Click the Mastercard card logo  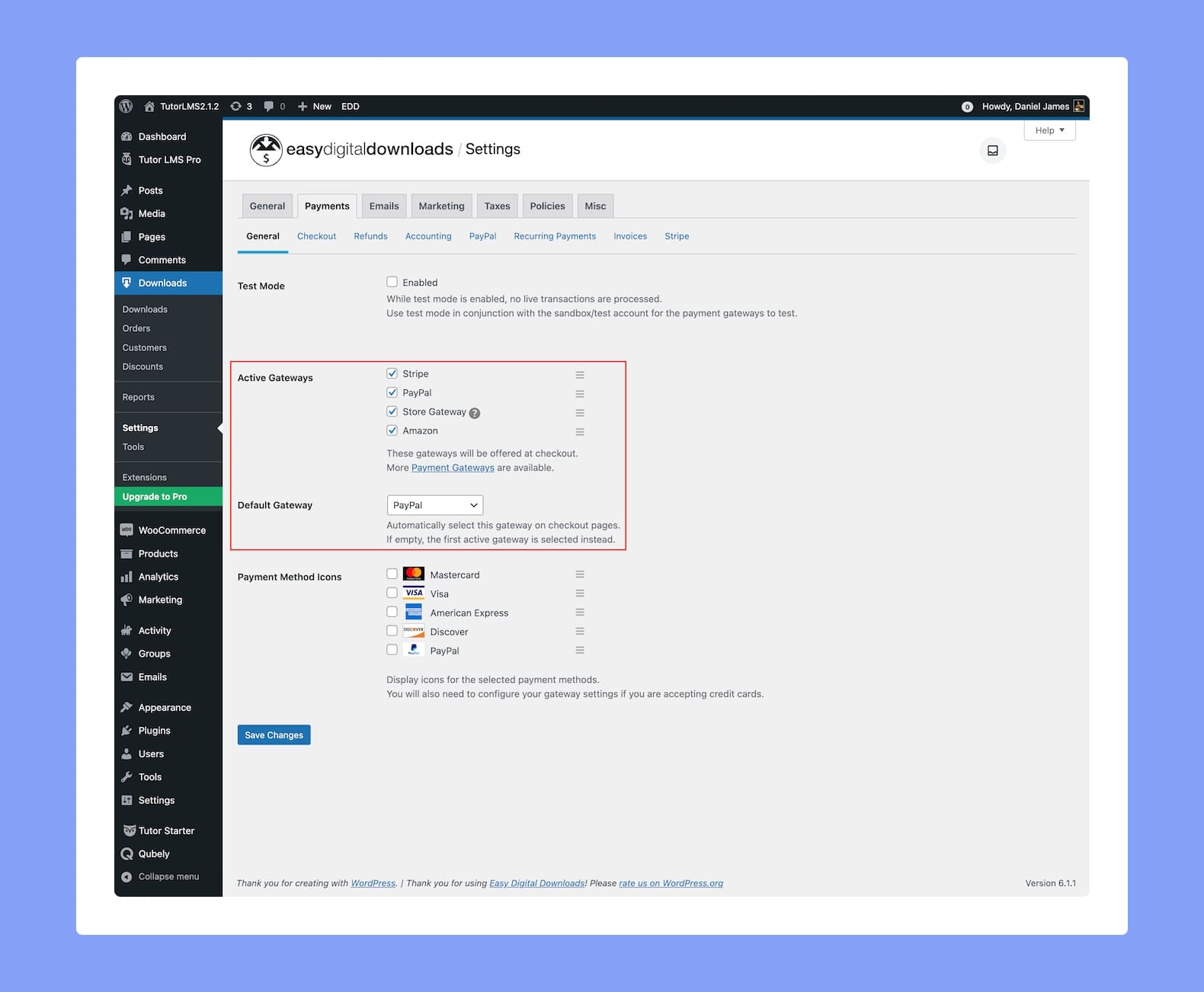click(x=414, y=574)
